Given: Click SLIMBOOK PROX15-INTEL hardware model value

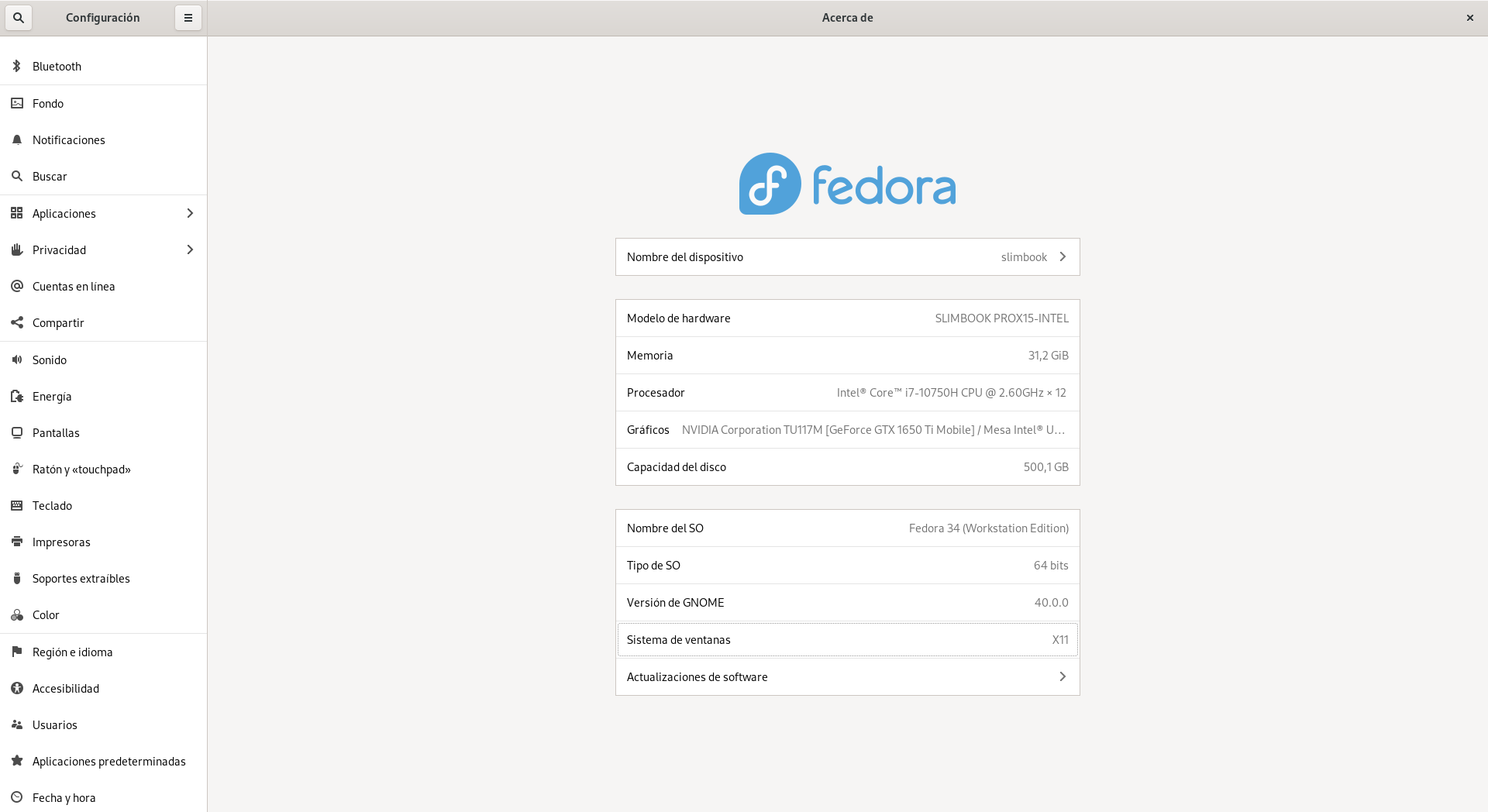Looking at the screenshot, I should (1001, 318).
